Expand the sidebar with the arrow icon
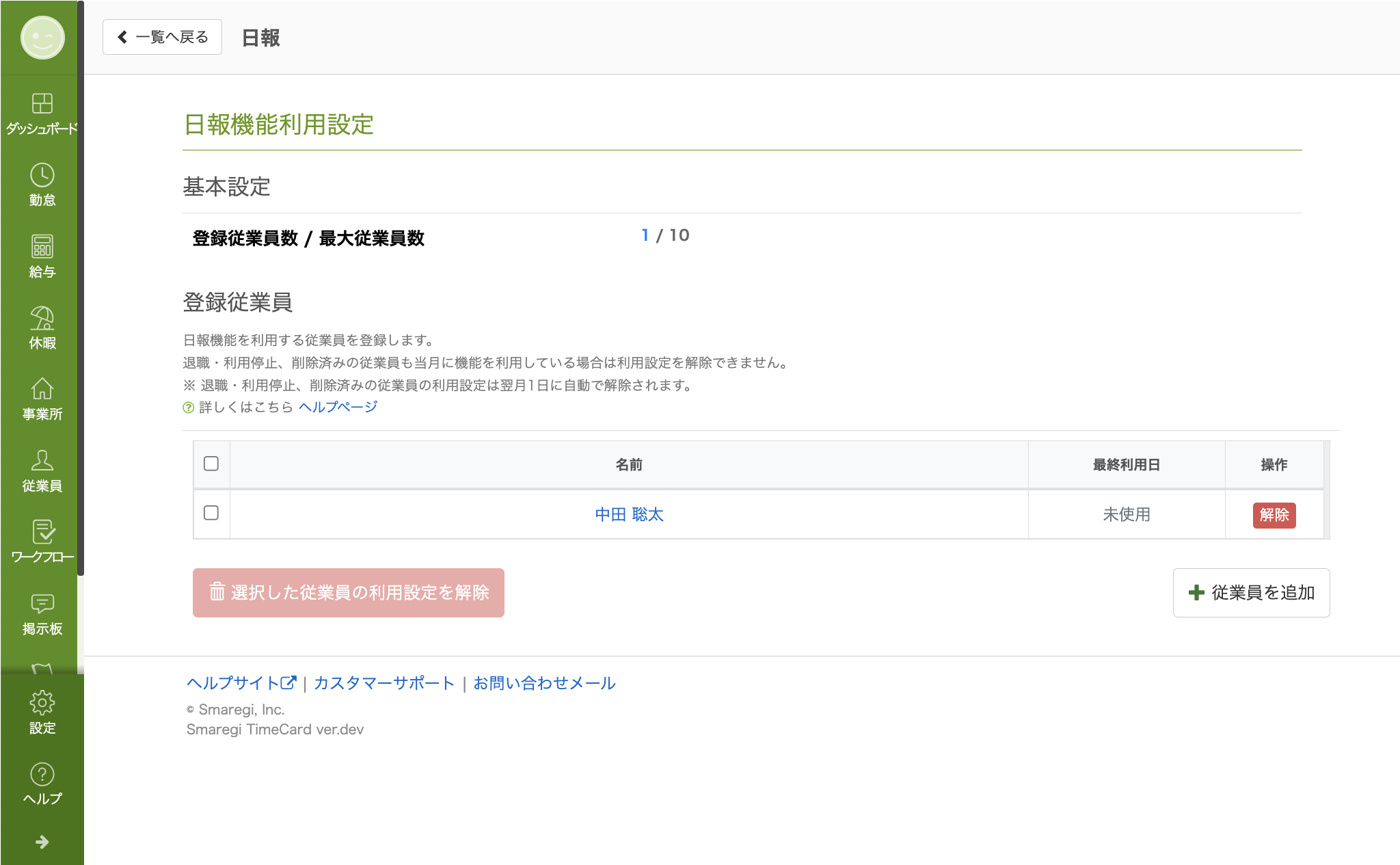Image resolution: width=1400 pixels, height=865 pixels. tap(42, 842)
